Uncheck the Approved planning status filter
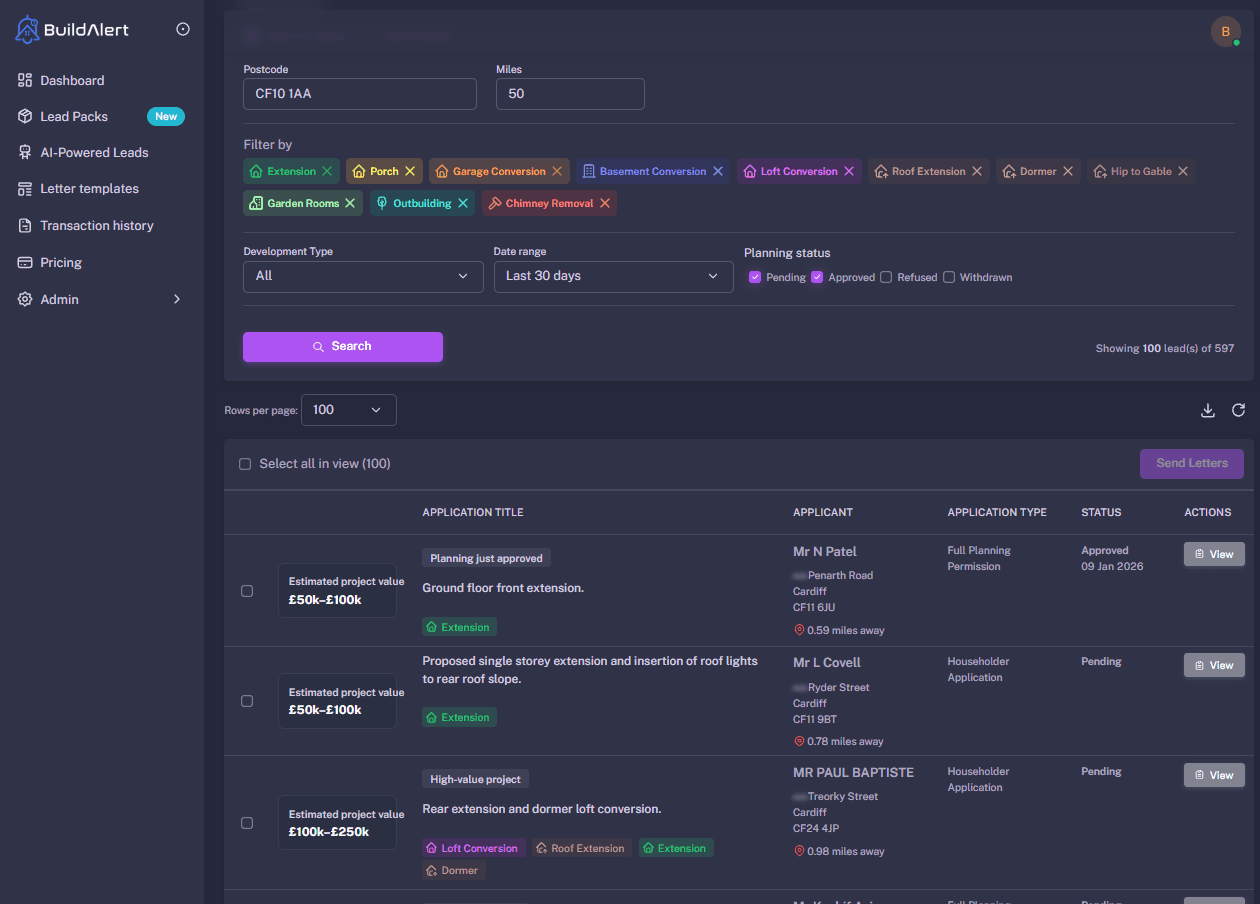This screenshot has height=904, width=1260. click(x=817, y=276)
